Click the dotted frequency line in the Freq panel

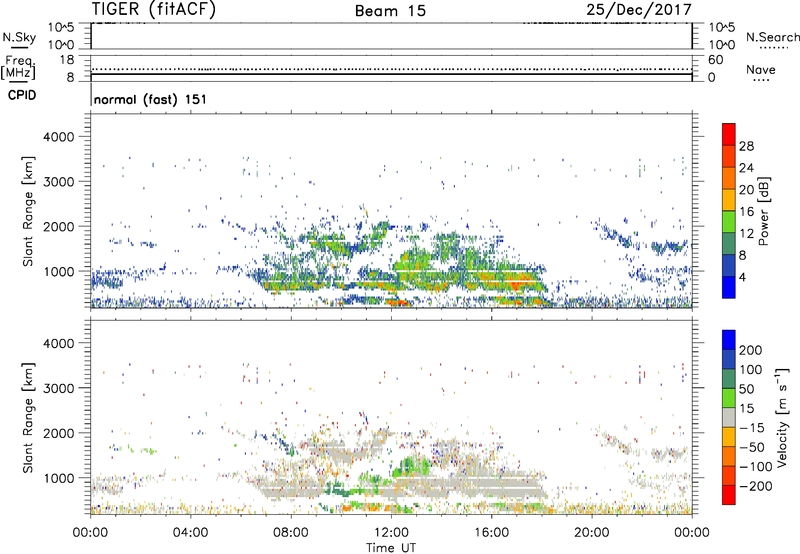coord(391,69)
